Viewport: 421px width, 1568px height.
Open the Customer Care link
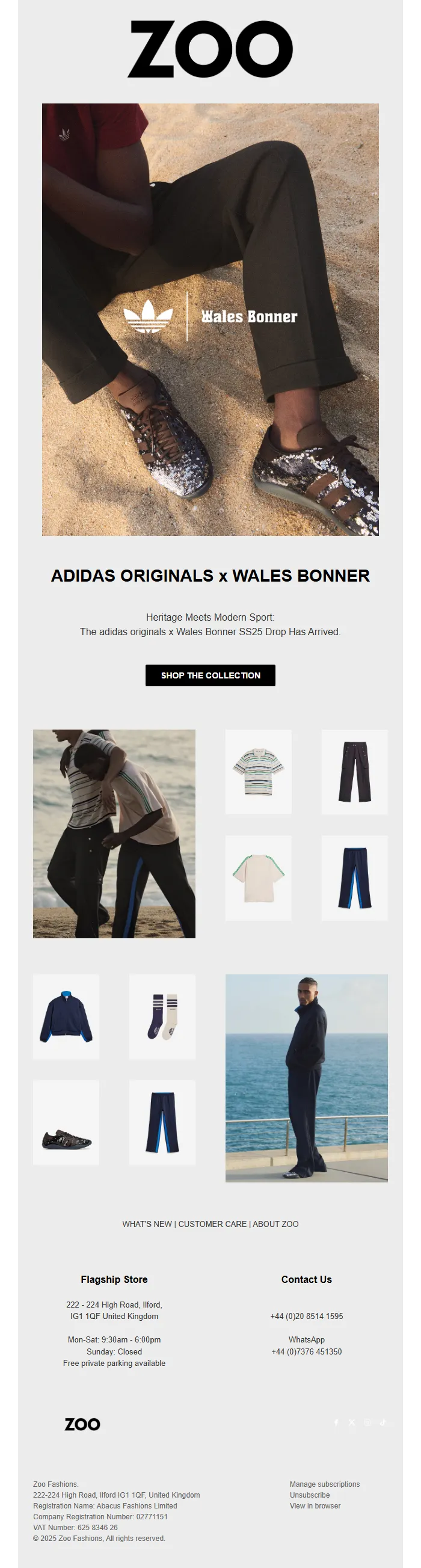(x=212, y=1224)
